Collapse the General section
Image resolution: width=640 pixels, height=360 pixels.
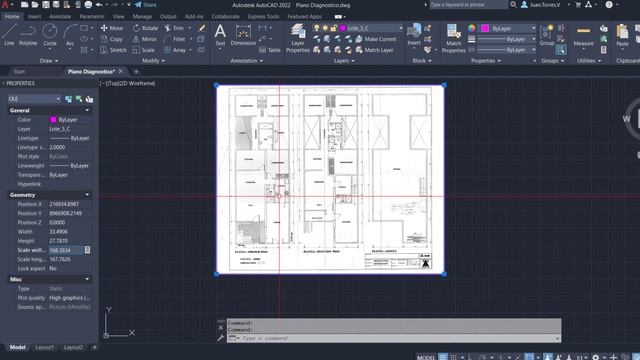coord(87,110)
